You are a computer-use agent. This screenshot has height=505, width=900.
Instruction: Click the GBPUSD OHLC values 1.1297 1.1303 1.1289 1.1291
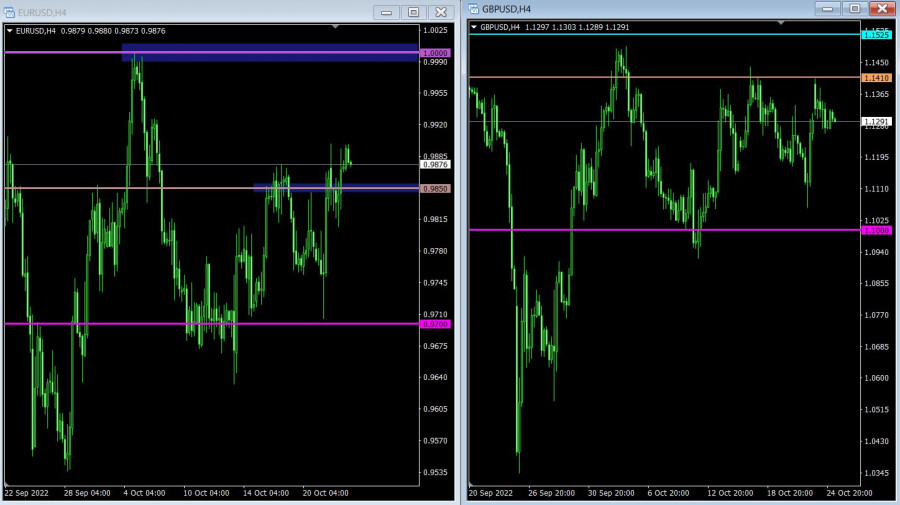click(x=577, y=27)
